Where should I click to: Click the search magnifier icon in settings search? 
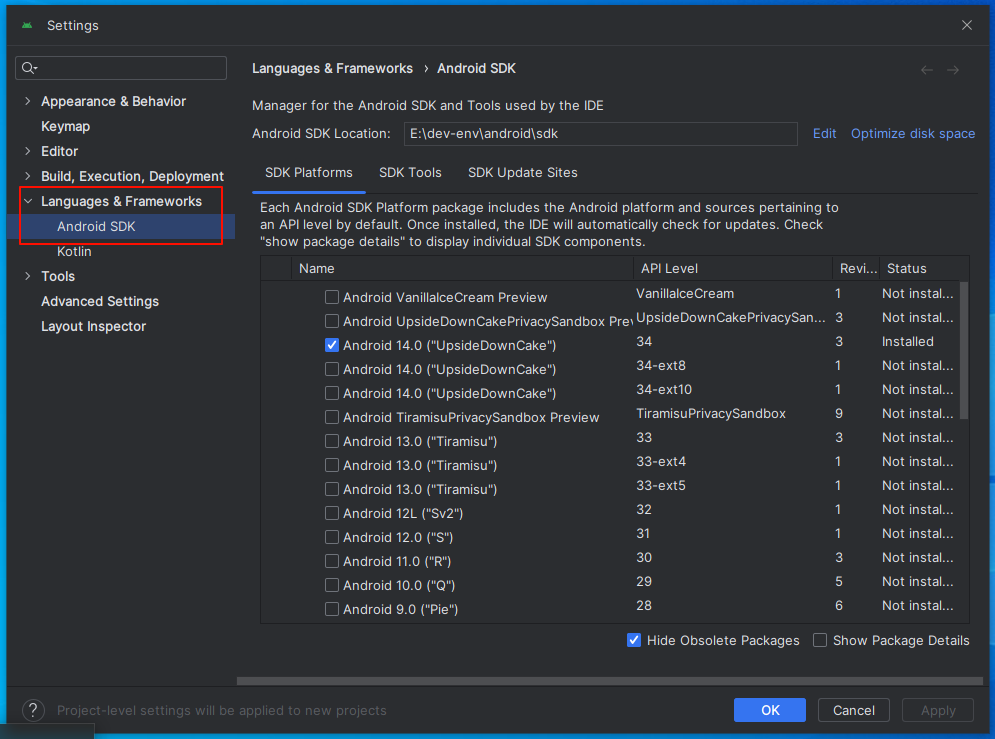[x=29, y=68]
